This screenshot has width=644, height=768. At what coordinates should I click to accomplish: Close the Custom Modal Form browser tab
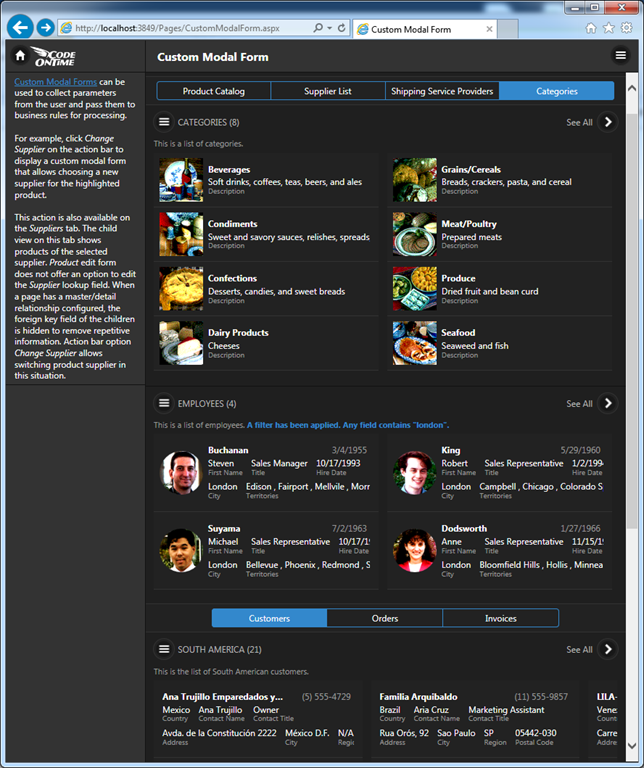click(489, 29)
